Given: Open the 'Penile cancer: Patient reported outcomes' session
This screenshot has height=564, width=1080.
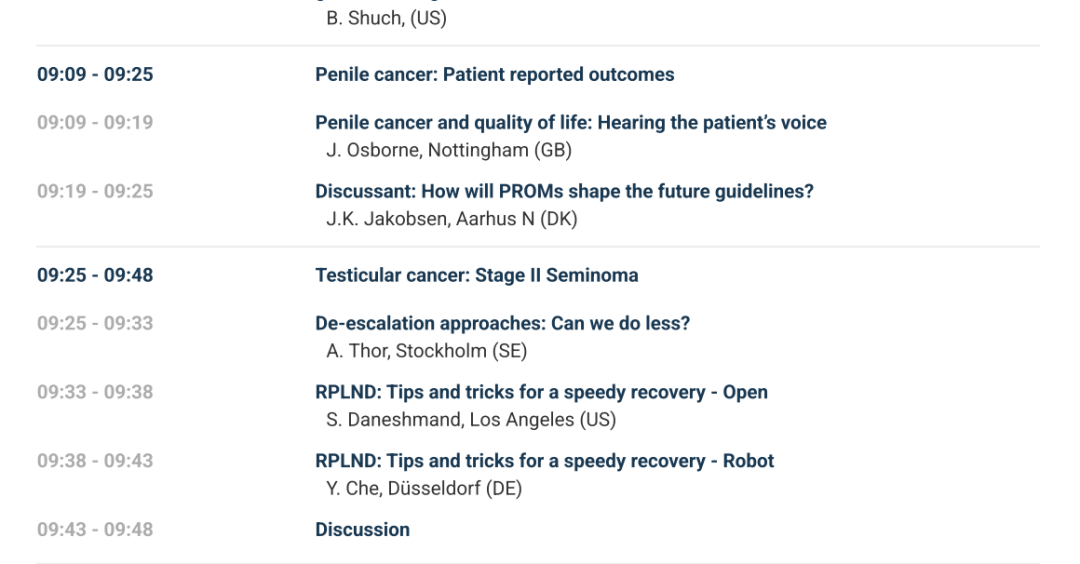Looking at the screenshot, I should pos(494,75).
